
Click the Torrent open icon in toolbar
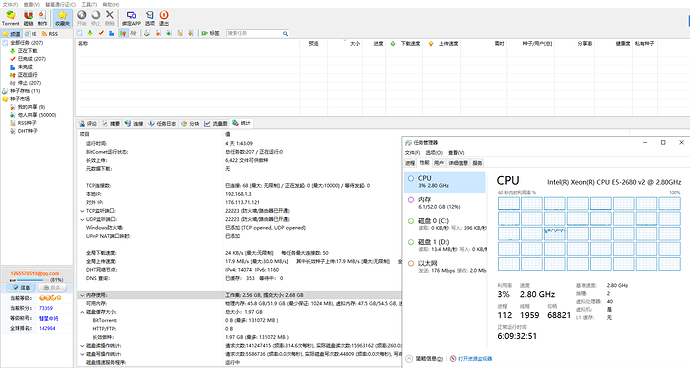11,18
